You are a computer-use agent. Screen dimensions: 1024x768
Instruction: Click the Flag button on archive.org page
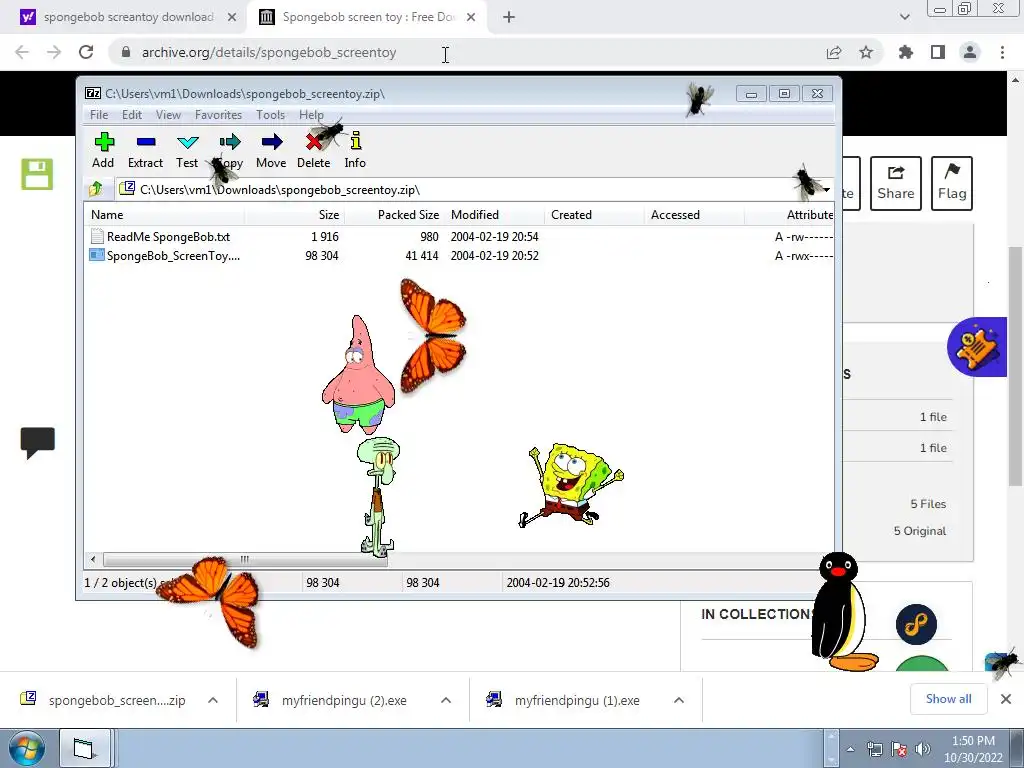coord(952,183)
